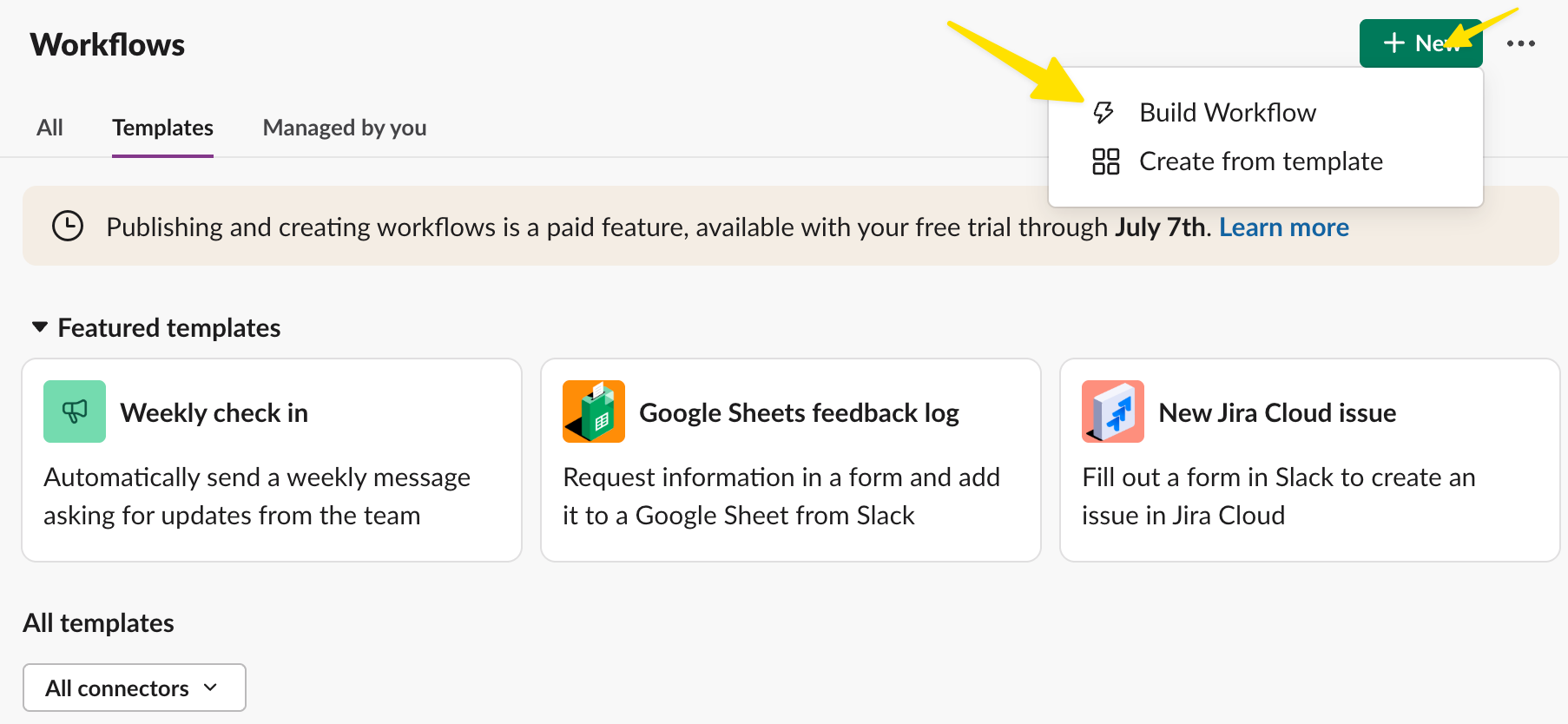Click the New Jira Cloud issue icon

pyautogui.click(x=1113, y=411)
